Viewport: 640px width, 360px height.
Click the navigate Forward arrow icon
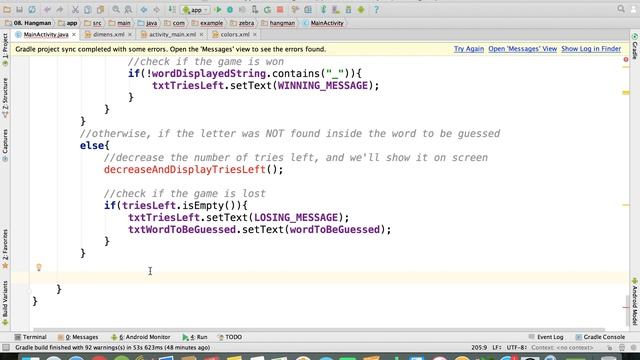pos(156,9)
